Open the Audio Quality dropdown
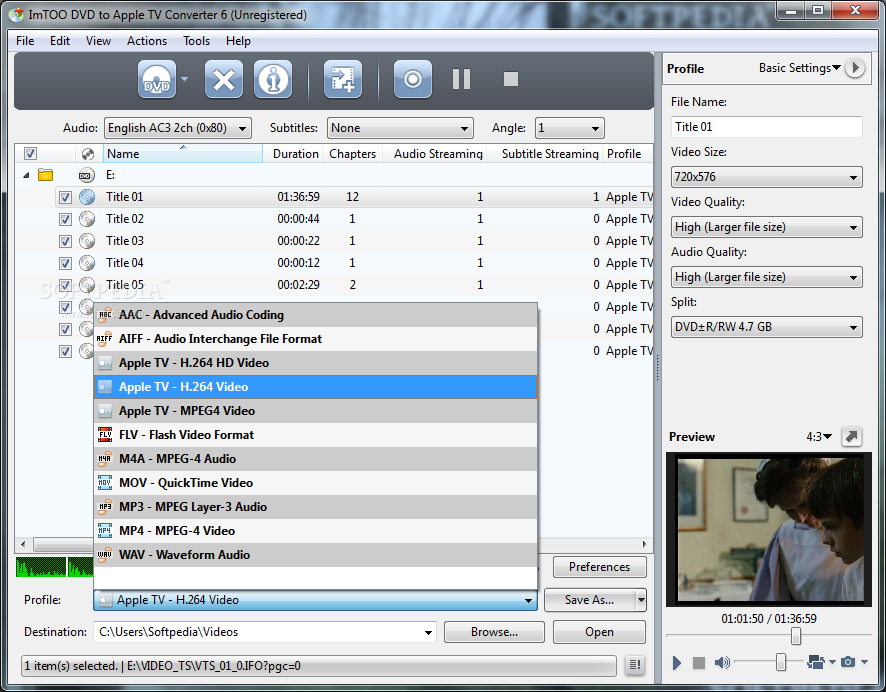Screen dimensions: 886x692 click(766, 277)
